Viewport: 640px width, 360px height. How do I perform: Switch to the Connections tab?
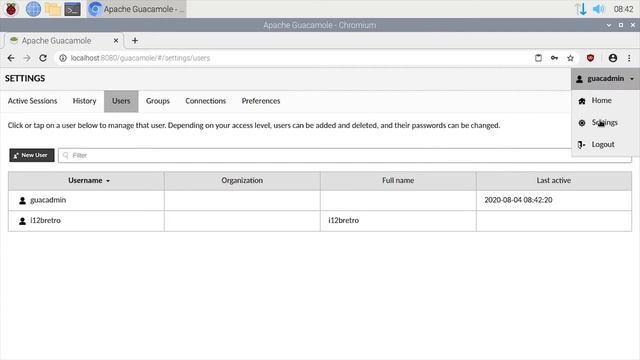pos(205,101)
